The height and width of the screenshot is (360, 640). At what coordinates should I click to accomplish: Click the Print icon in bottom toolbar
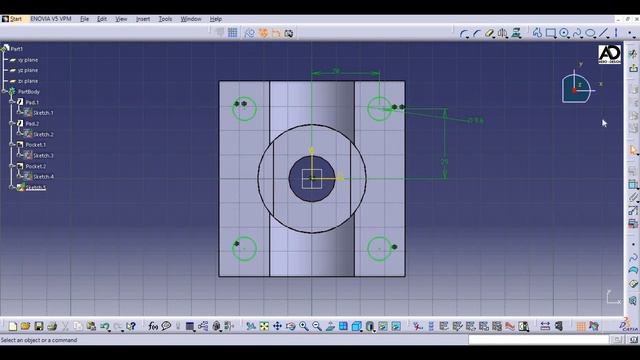[x=52, y=326]
